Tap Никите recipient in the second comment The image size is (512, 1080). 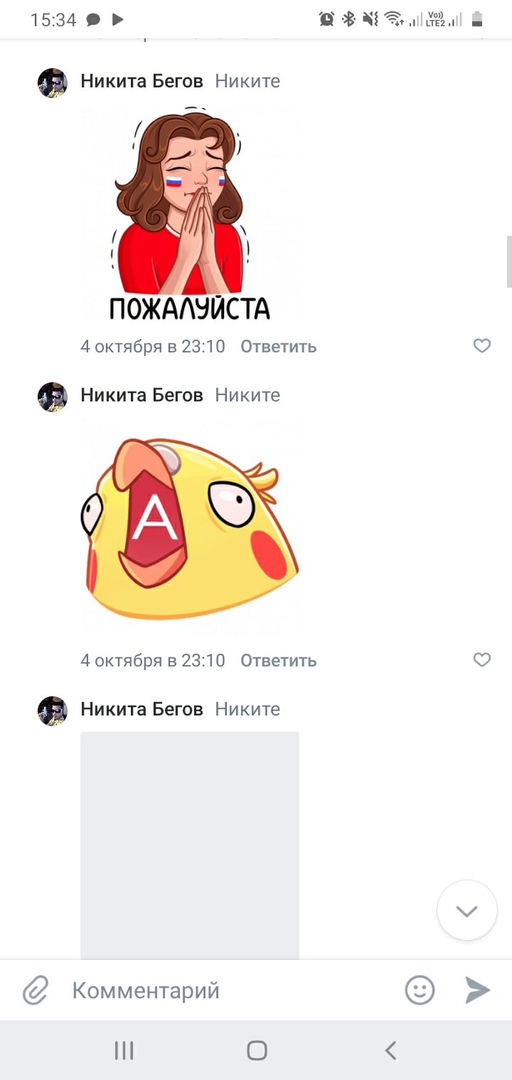point(247,395)
